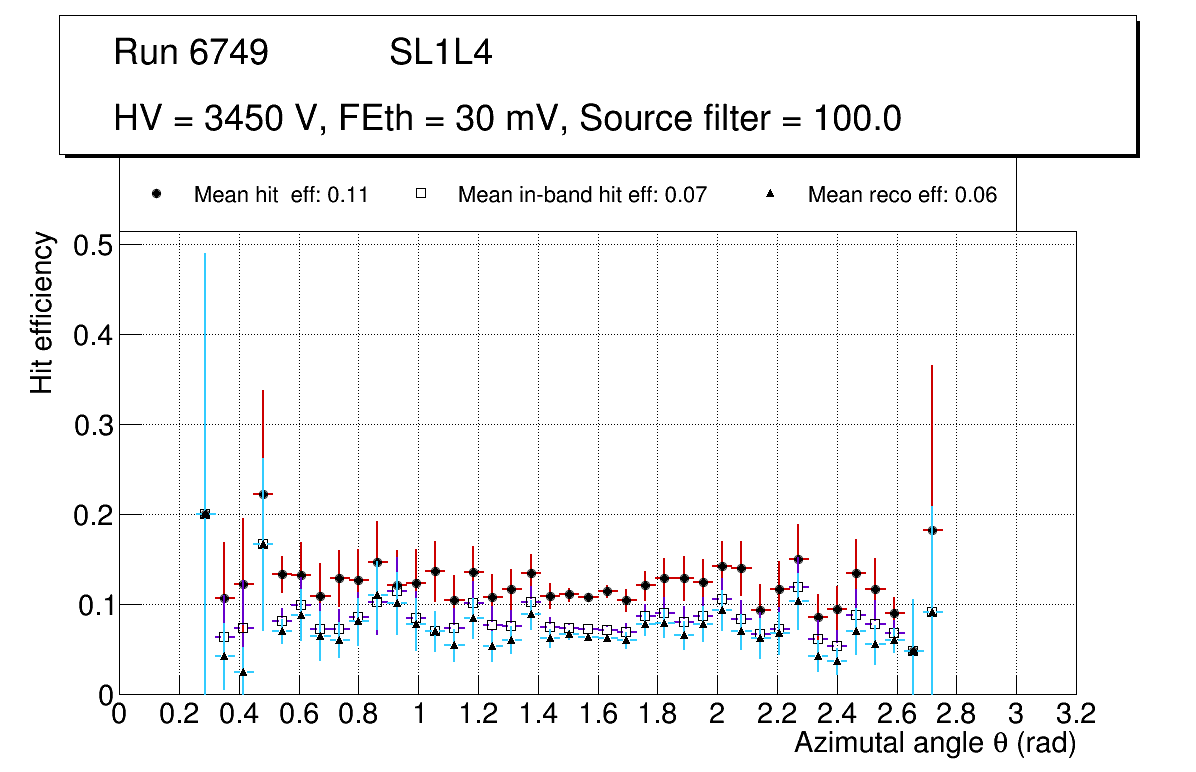Select the "Azimutal angle θ (rad)" axis title
The width and height of the screenshot is (1196, 772).
click(935, 743)
